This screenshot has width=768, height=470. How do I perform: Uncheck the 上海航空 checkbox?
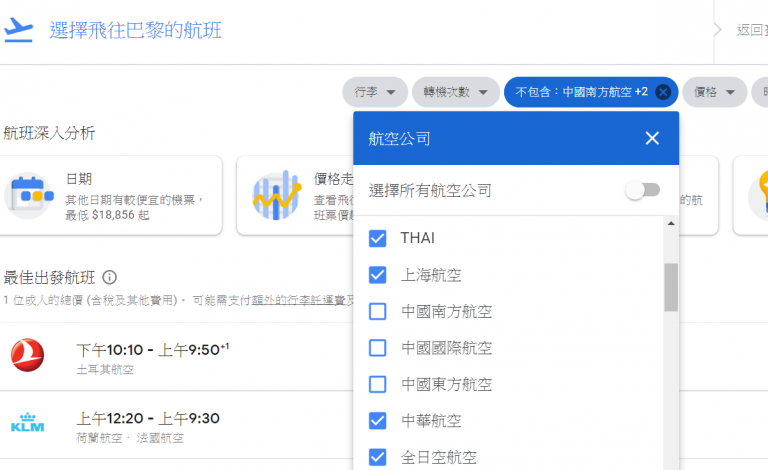[378, 275]
